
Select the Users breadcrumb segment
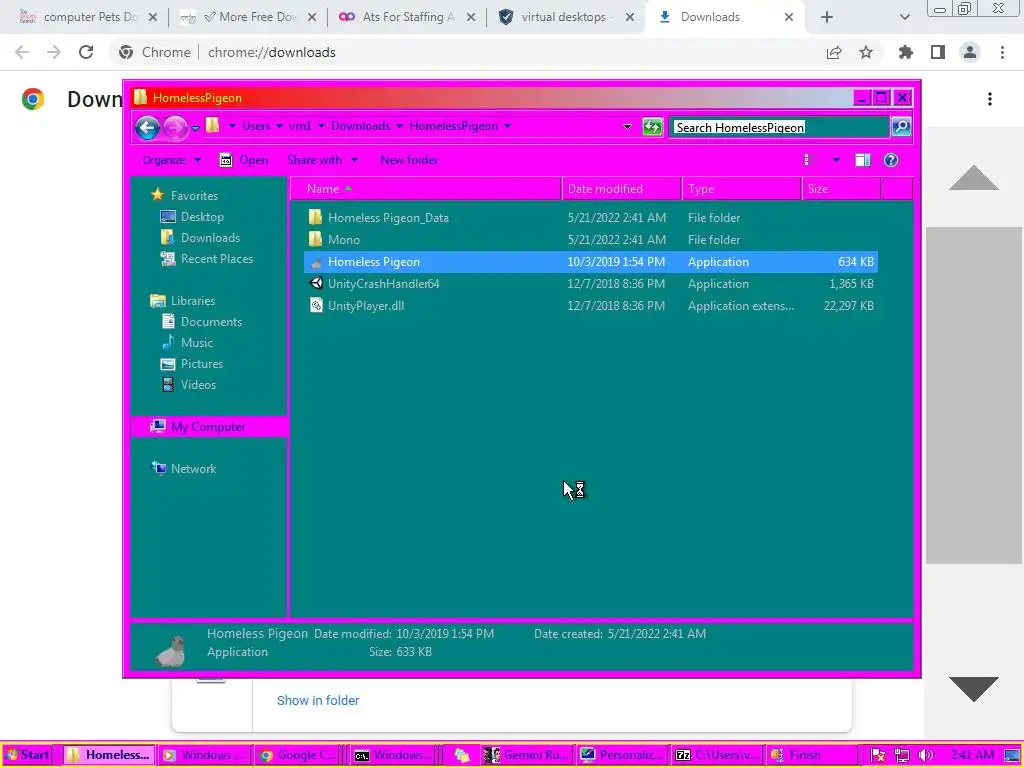256,126
